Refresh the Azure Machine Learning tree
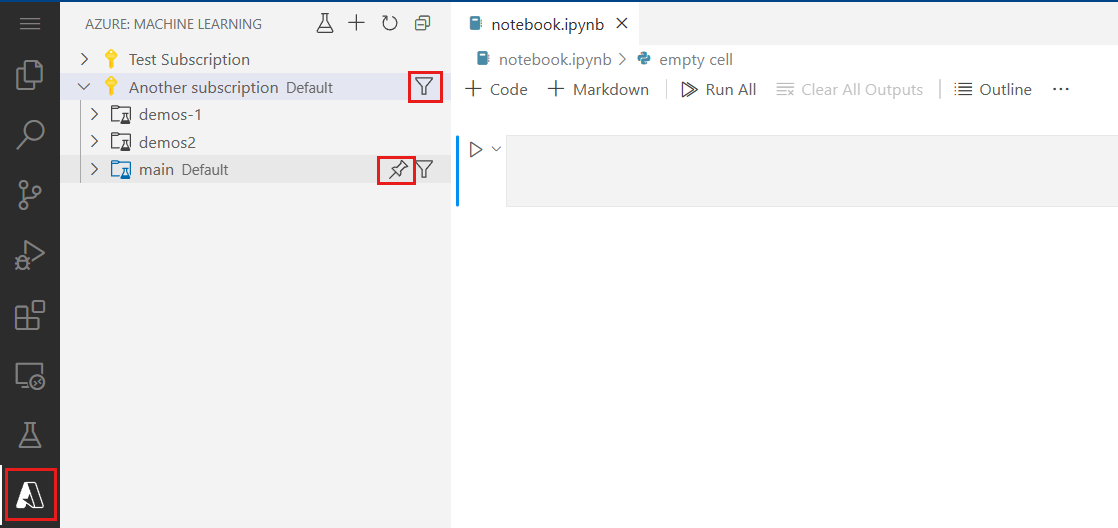 [x=389, y=24]
